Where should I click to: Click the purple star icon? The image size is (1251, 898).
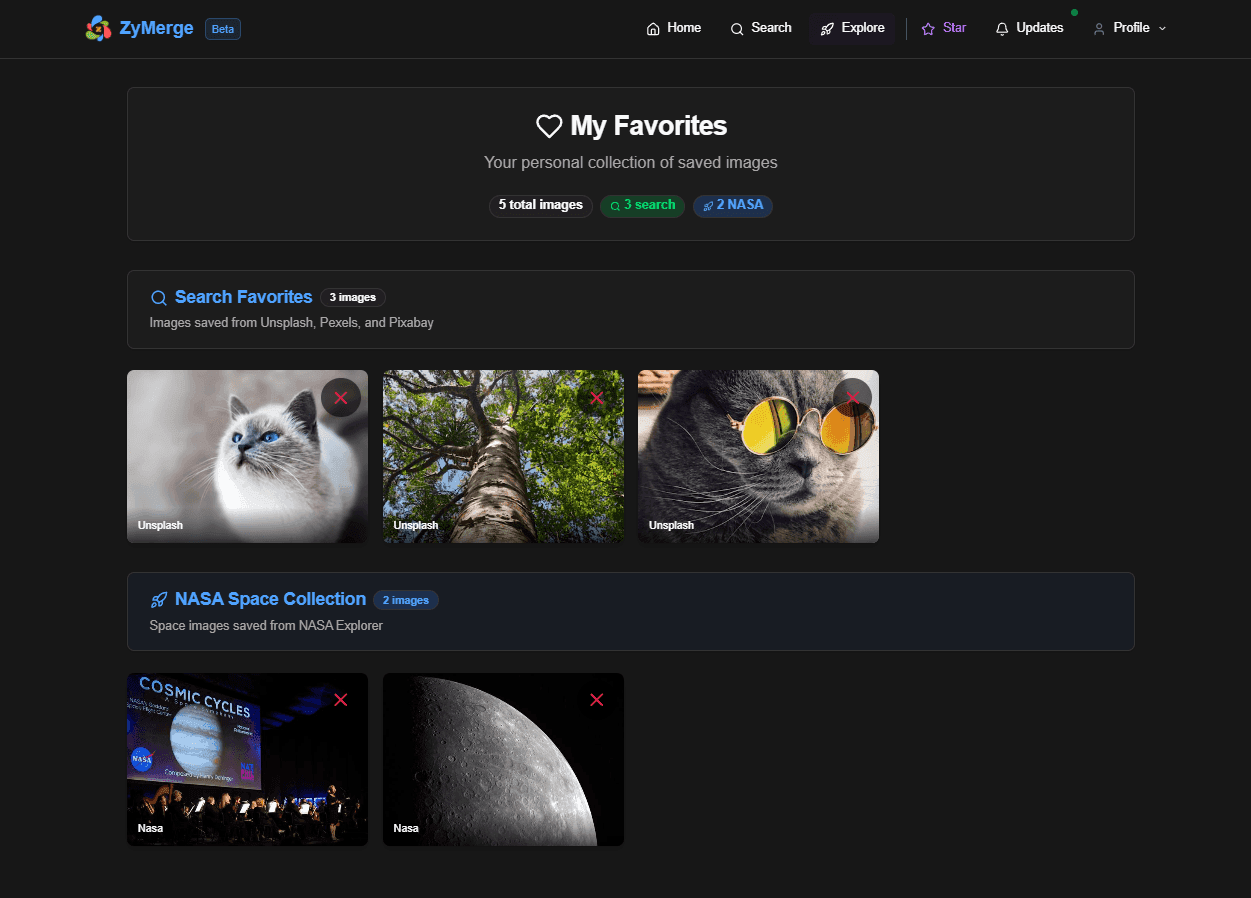(928, 29)
